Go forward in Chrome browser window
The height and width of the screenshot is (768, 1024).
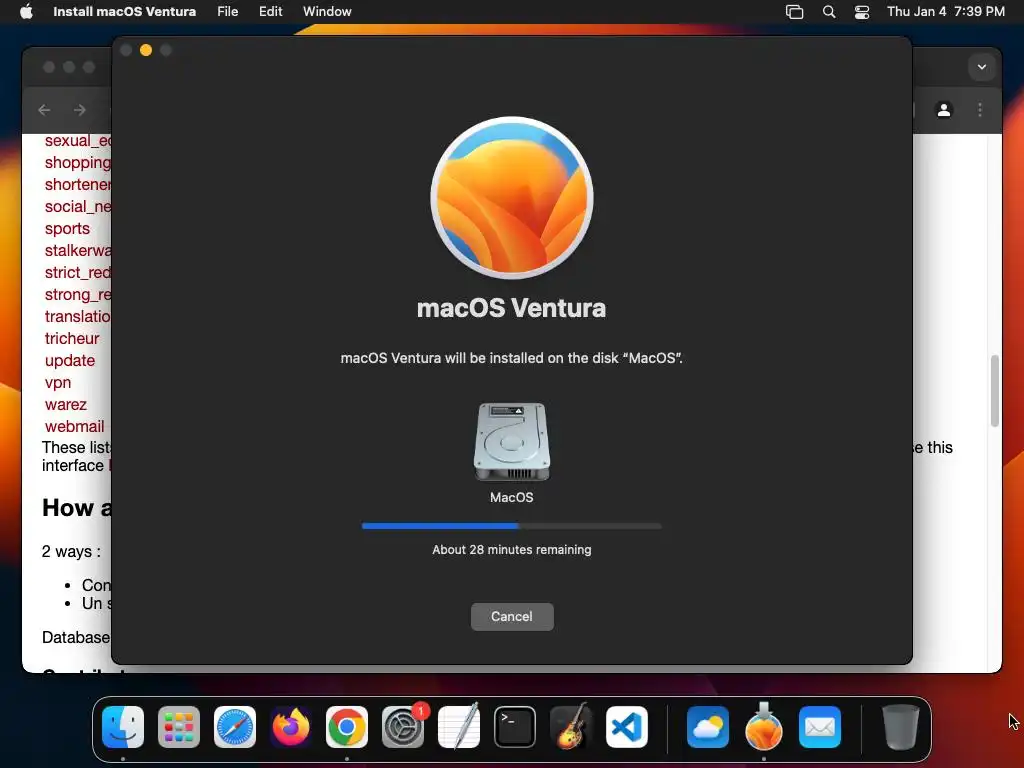[x=80, y=110]
